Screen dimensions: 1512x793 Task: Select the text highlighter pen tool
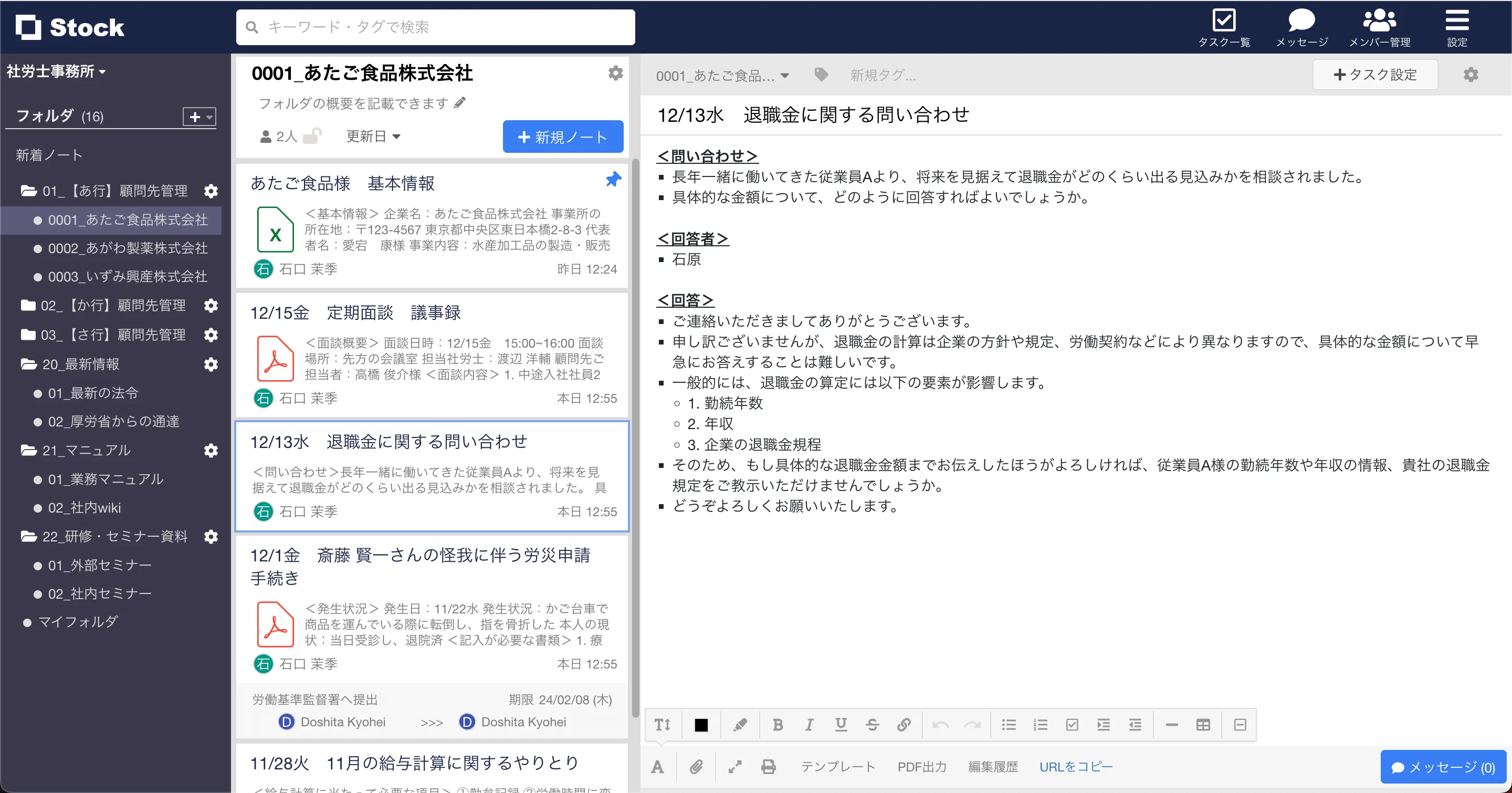(x=740, y=724)
